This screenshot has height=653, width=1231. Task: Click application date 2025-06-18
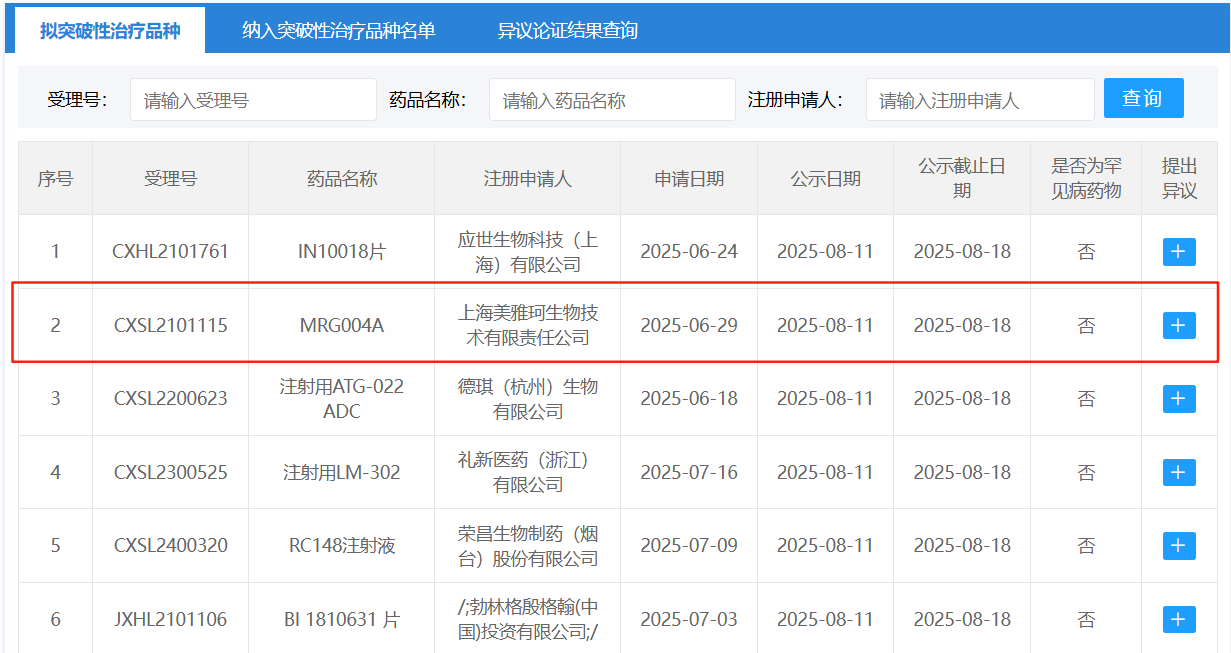[x=689, y=399]
